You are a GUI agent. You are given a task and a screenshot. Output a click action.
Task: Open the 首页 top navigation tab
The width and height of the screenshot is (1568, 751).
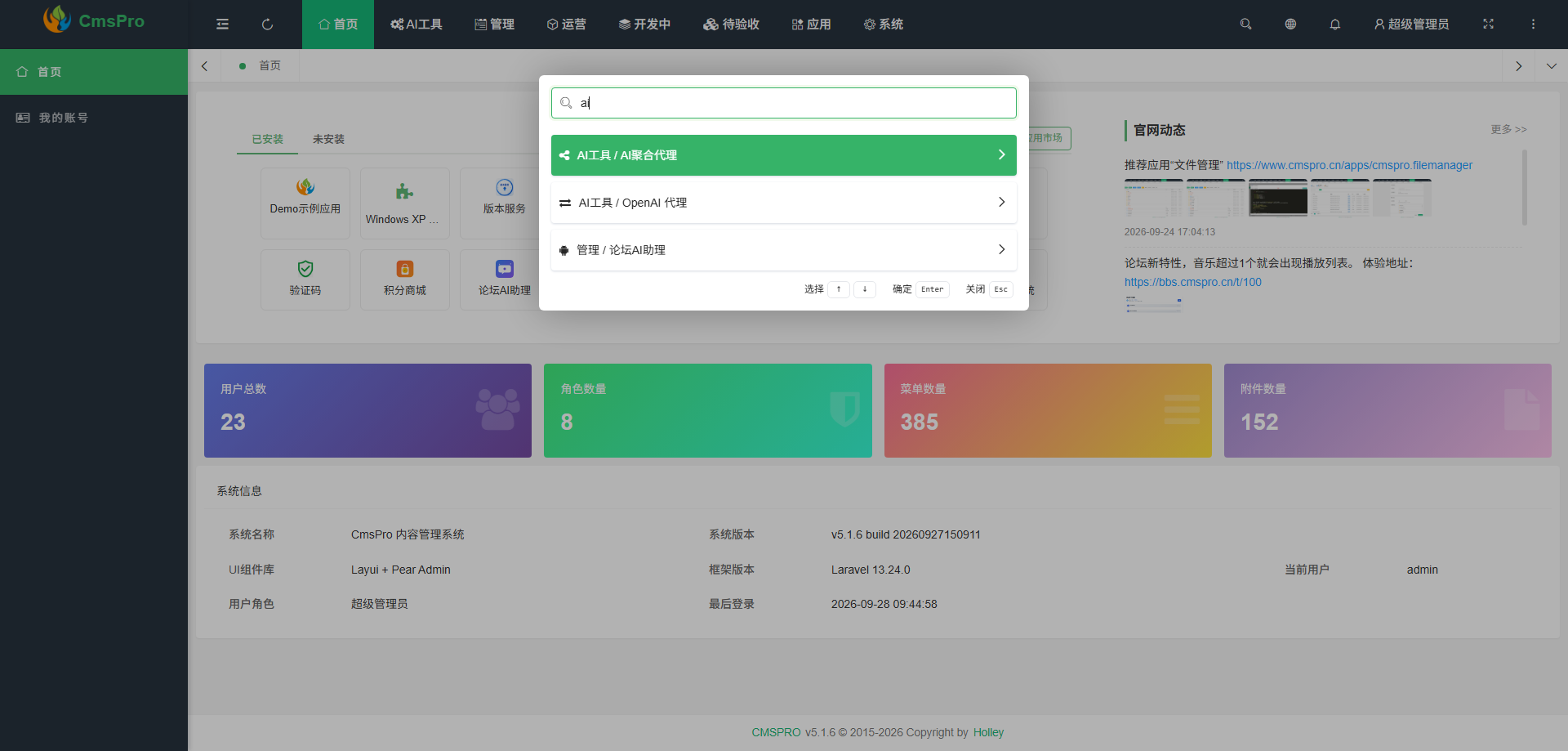[x=338, y=25]
